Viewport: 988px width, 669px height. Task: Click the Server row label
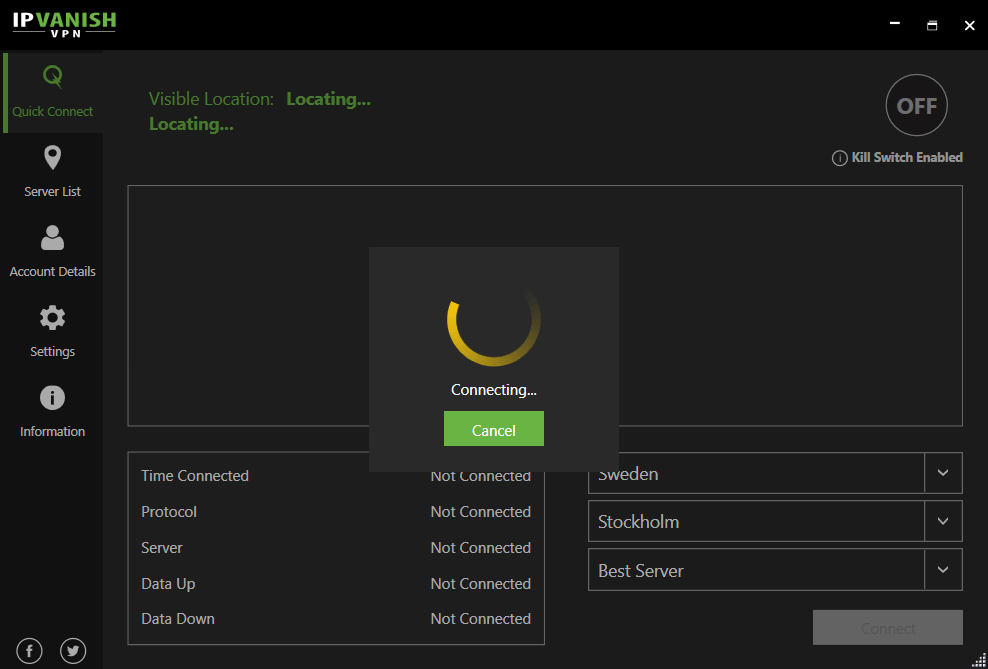(162, 547)
